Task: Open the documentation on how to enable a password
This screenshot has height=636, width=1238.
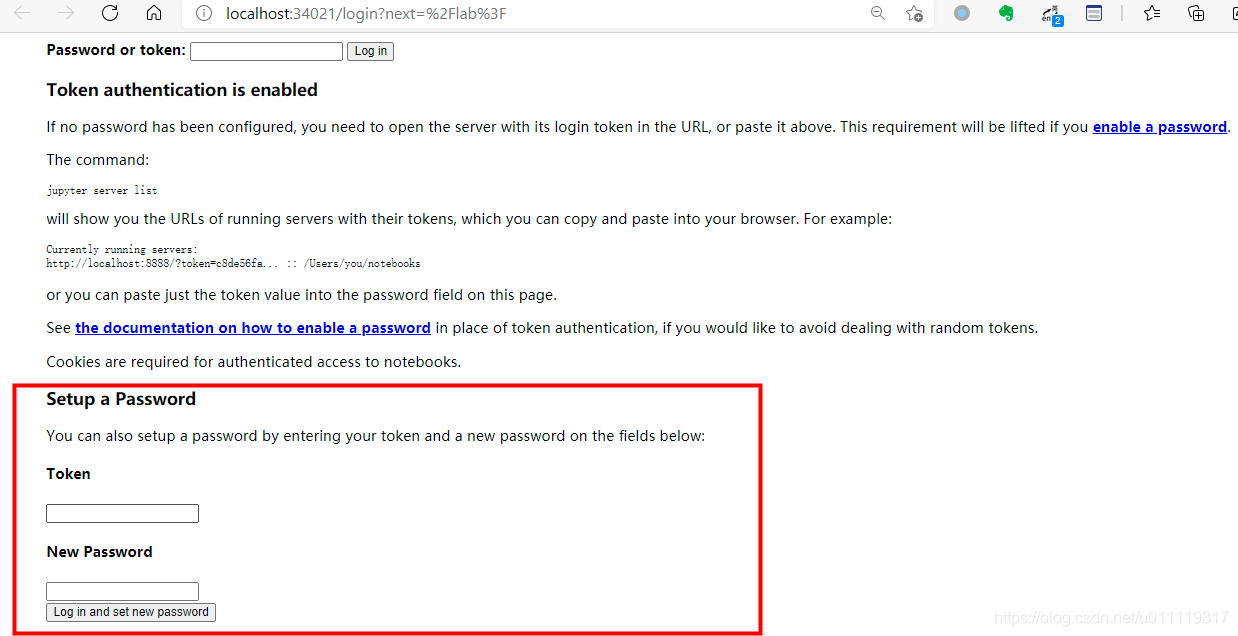Action: click(253, 328)
